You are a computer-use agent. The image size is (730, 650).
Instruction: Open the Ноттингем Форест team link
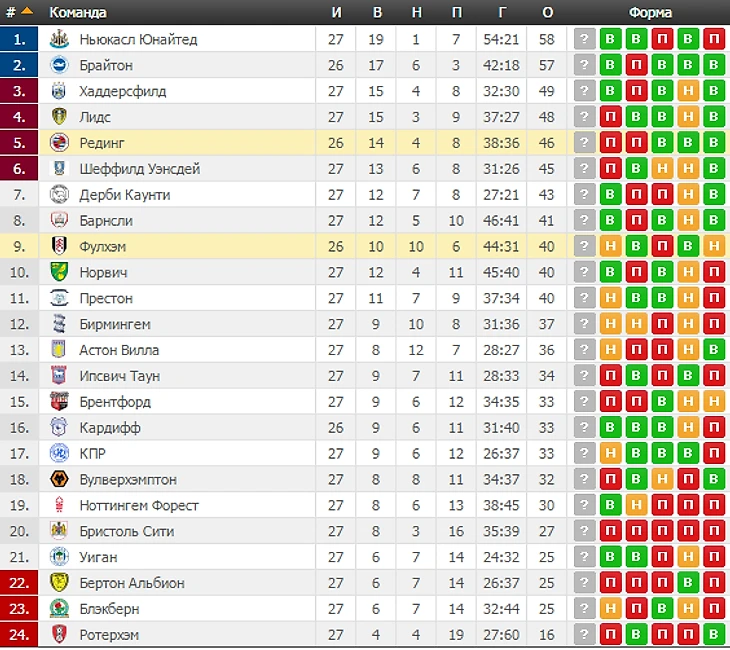[x=139, y=505]
